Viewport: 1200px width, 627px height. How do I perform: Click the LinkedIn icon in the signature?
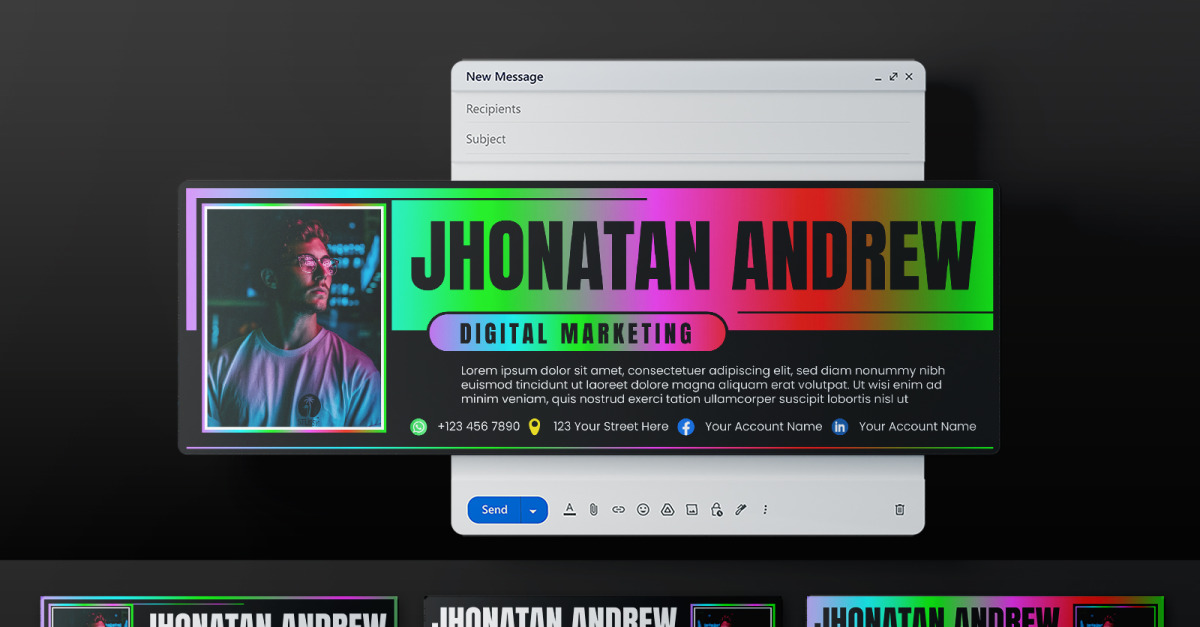coord(840,427)
